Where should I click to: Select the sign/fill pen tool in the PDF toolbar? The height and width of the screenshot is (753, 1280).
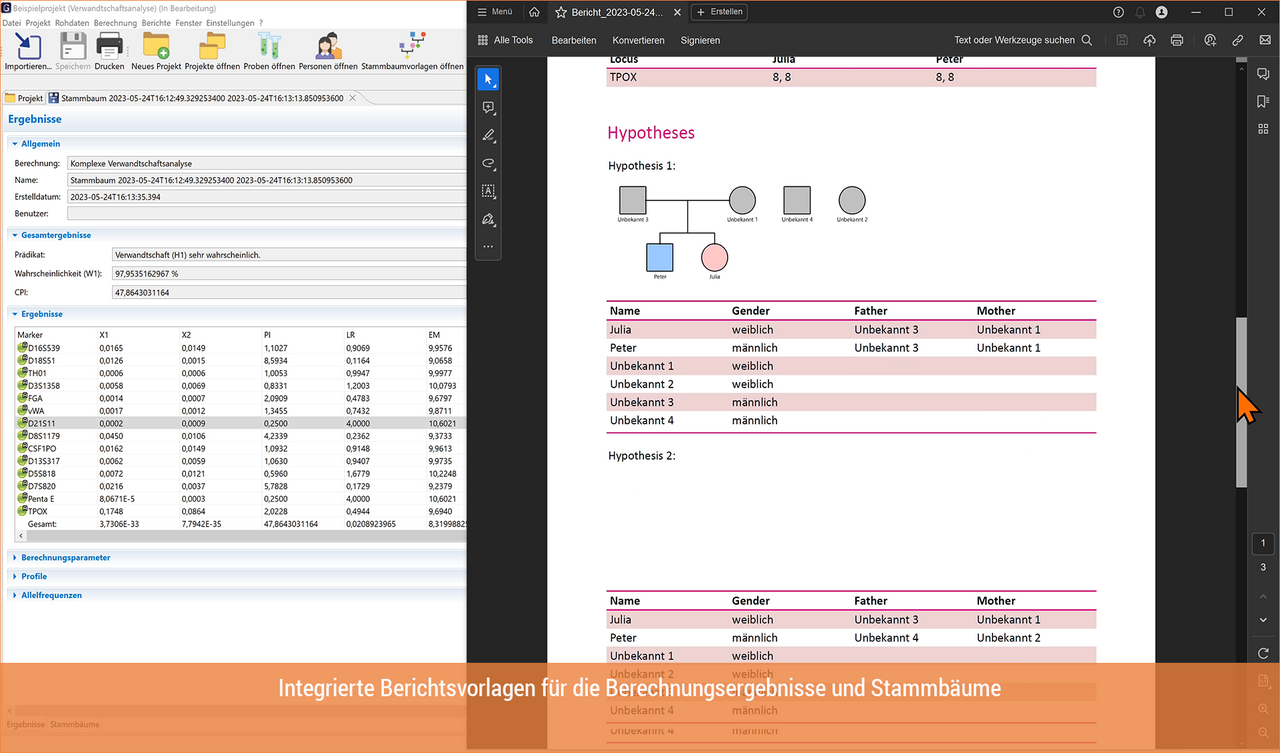tap(488, 218)
